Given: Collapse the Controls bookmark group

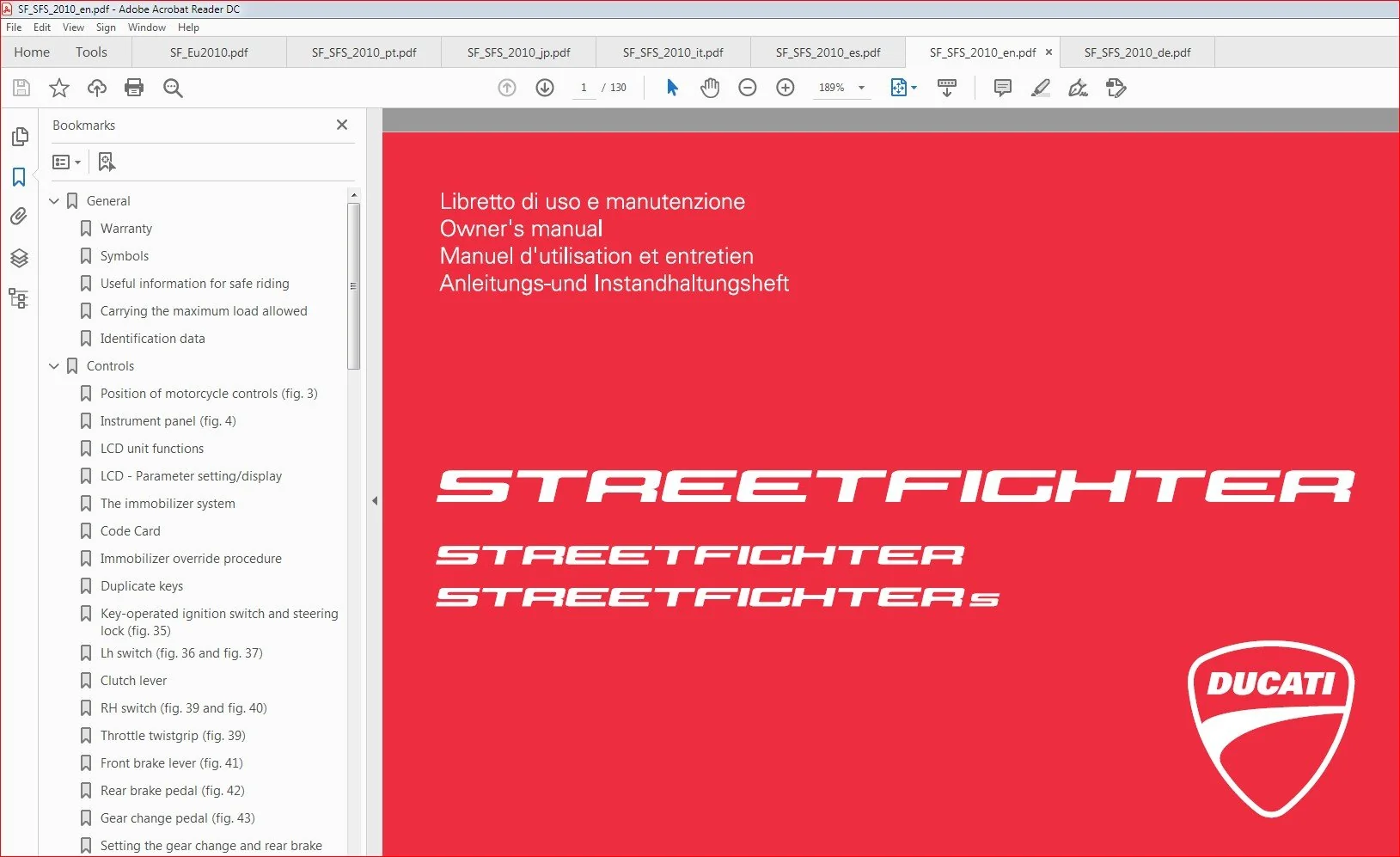Looking at the screenshot, I should coord(54,366).
